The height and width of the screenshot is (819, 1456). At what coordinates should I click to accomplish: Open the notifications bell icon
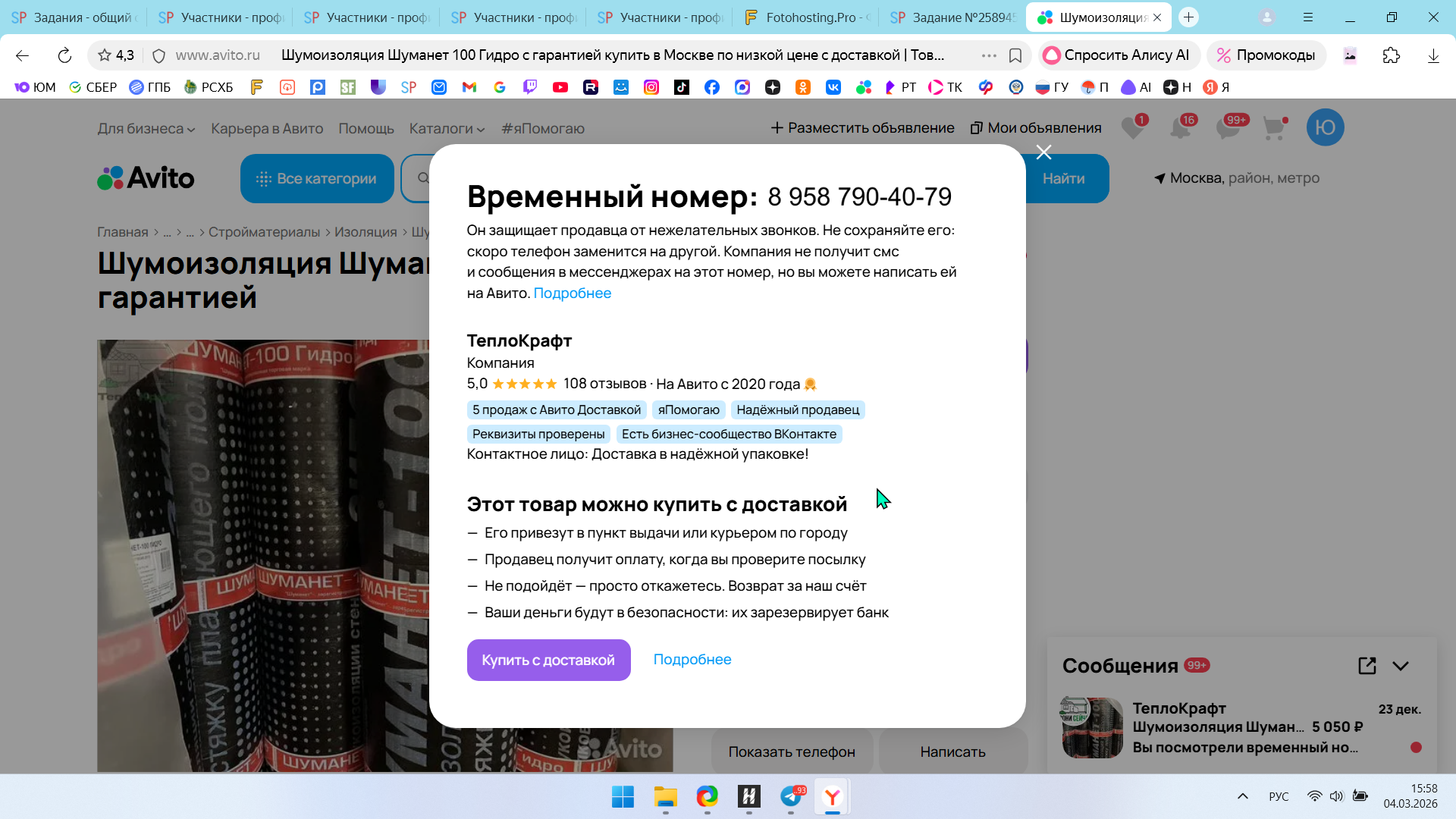pos(1180,127)
